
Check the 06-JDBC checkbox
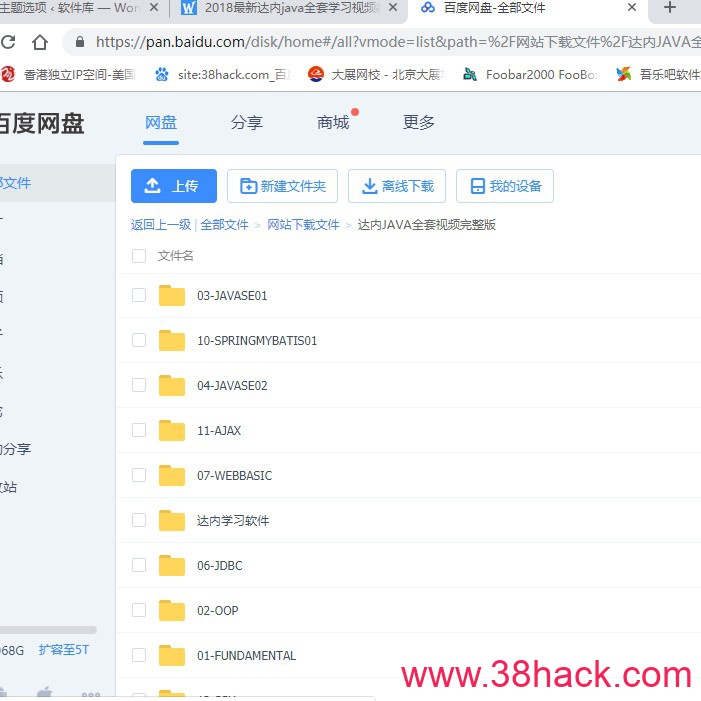tap(139, 565)
